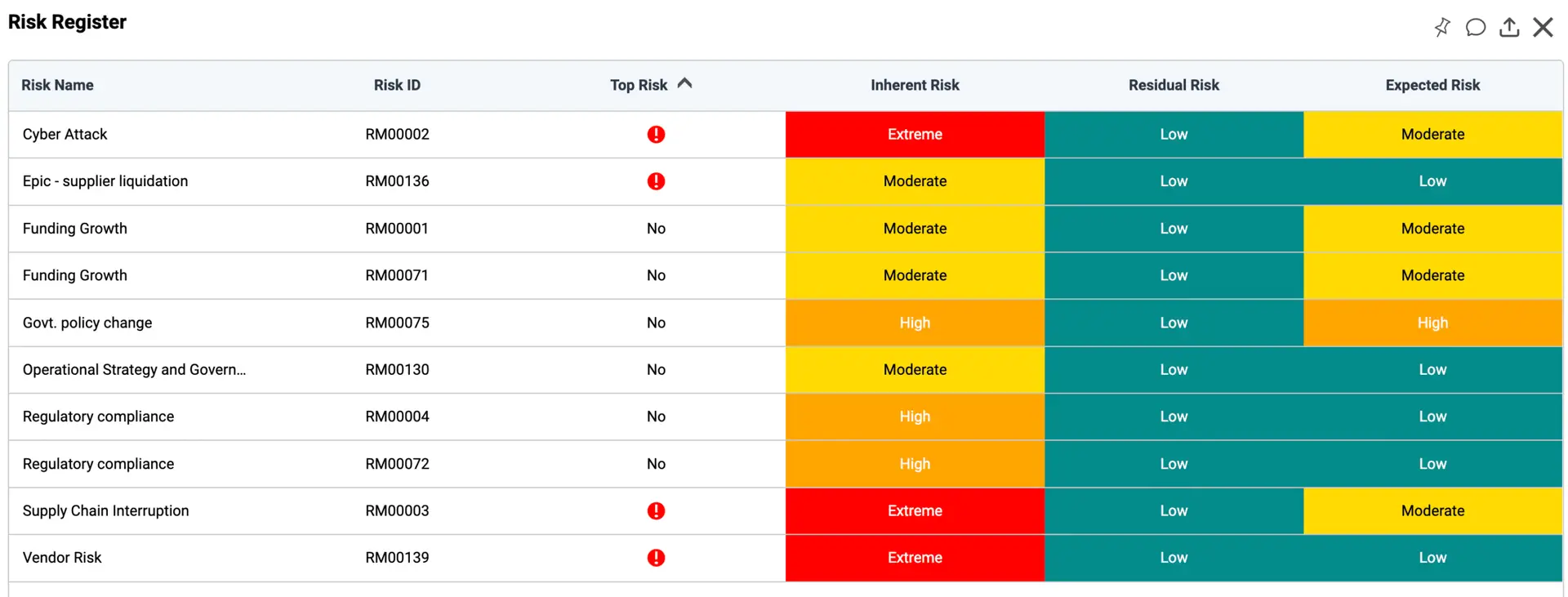The height and width of the screenshot is (597, 1568).
Task: Click Supply Chain Interruption top risk icon
Action: (x=656, y=511)
